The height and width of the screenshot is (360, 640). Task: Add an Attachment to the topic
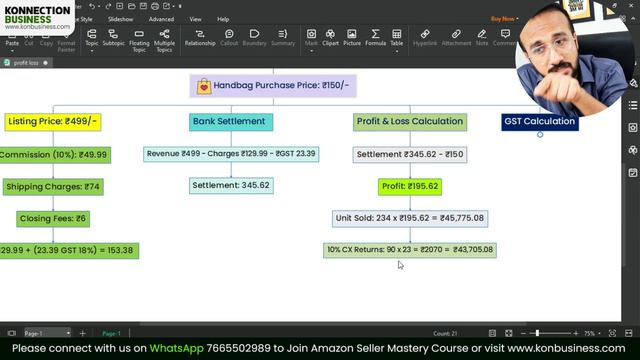tap(456, 38)
